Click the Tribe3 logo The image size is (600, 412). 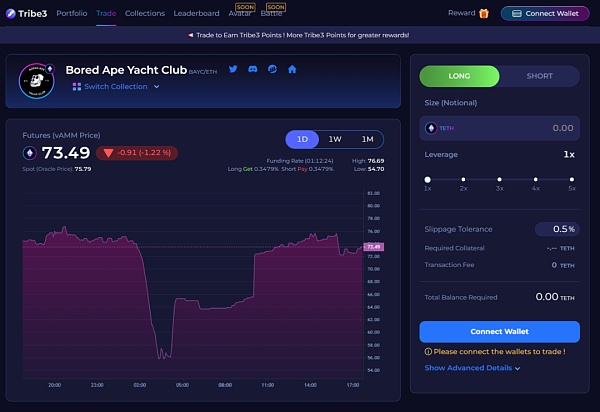point(25,13)
